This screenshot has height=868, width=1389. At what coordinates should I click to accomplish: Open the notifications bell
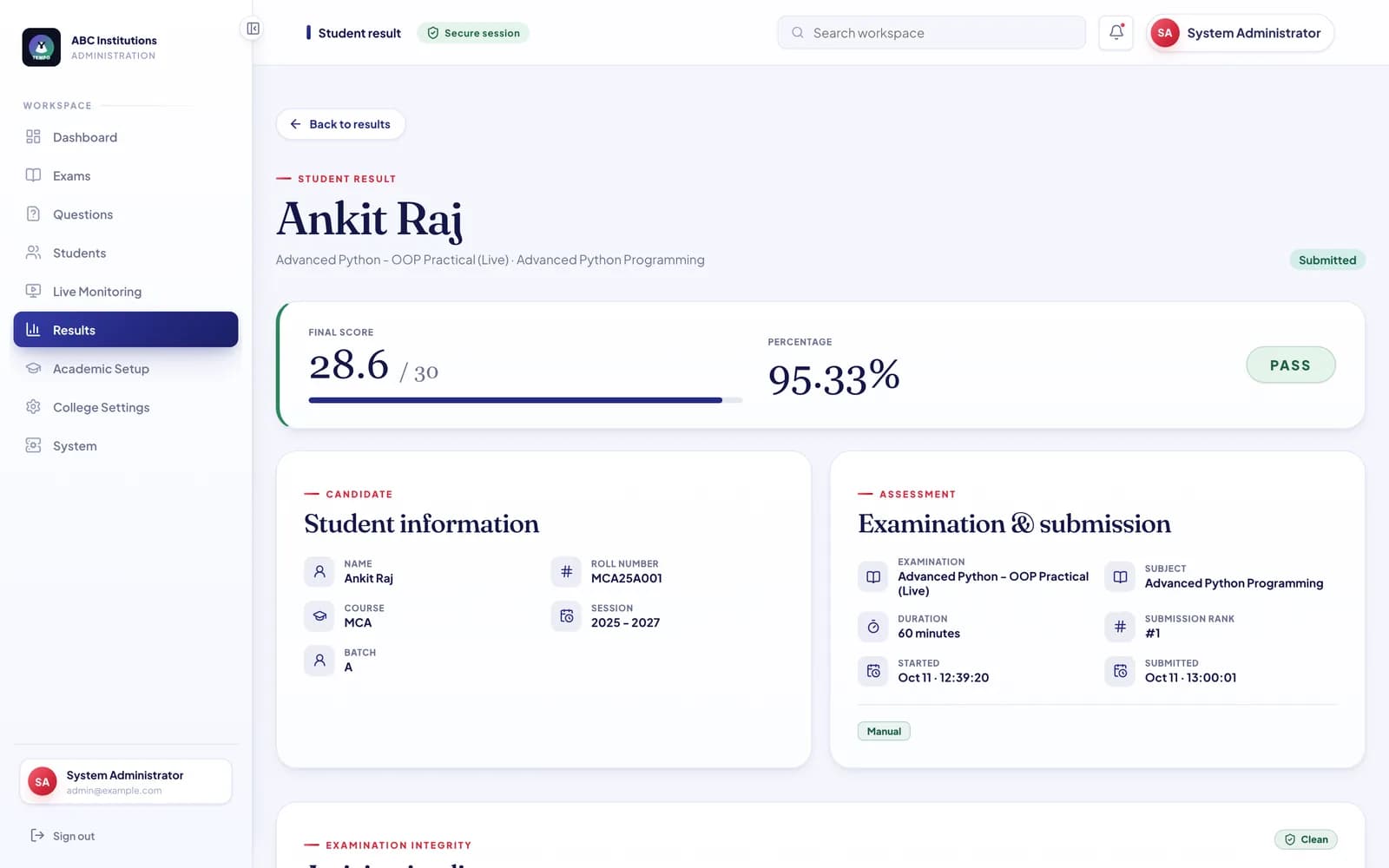click(1116, 33)
